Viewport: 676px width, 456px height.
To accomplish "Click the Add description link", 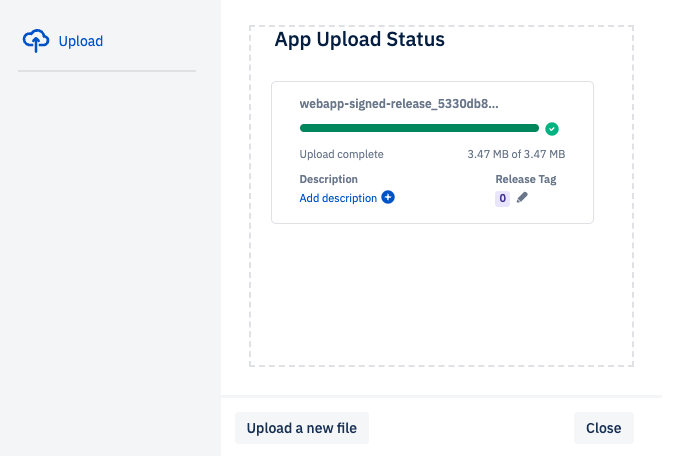I will coord(338,198).
